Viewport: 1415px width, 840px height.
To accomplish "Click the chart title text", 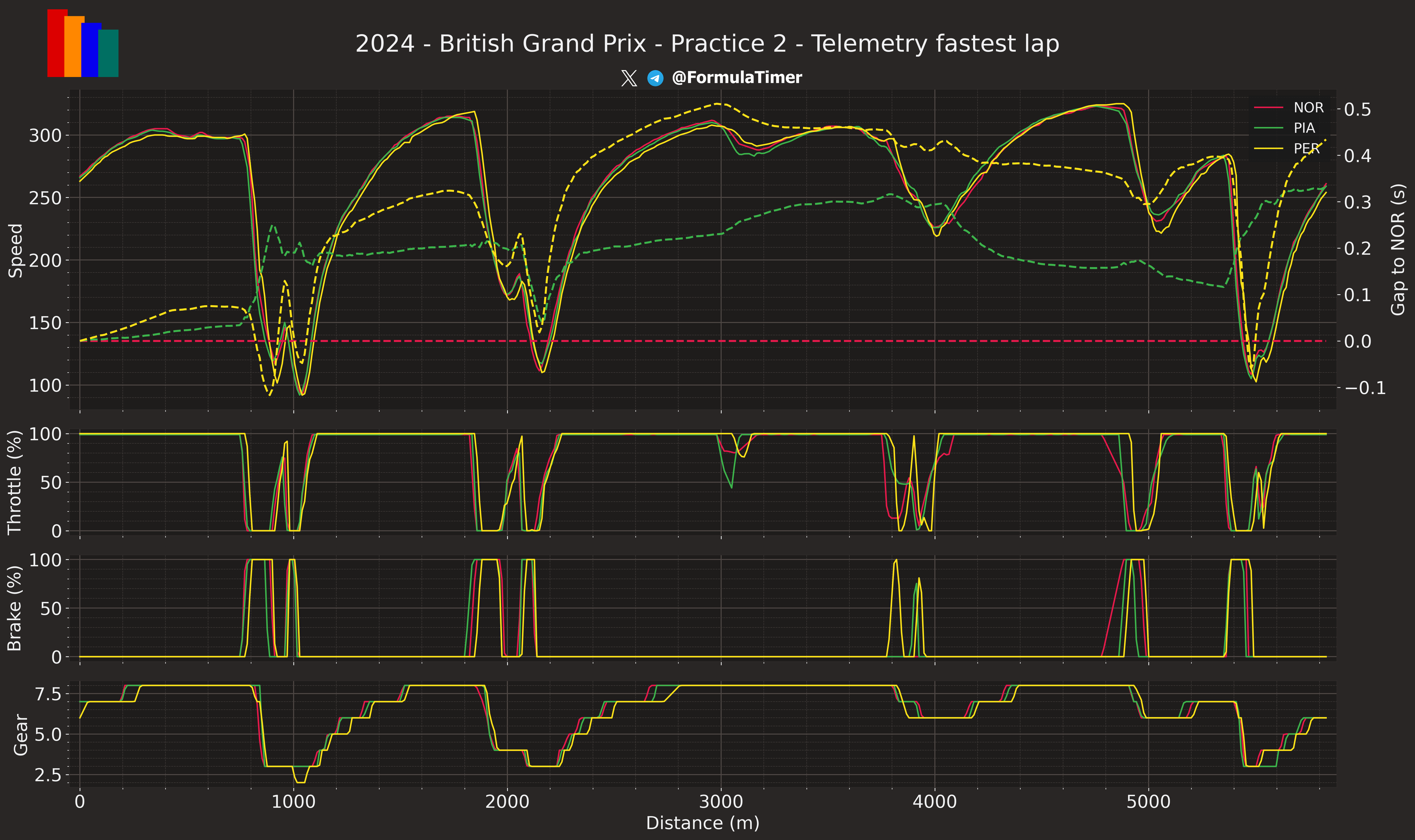I will pos(707,44).
